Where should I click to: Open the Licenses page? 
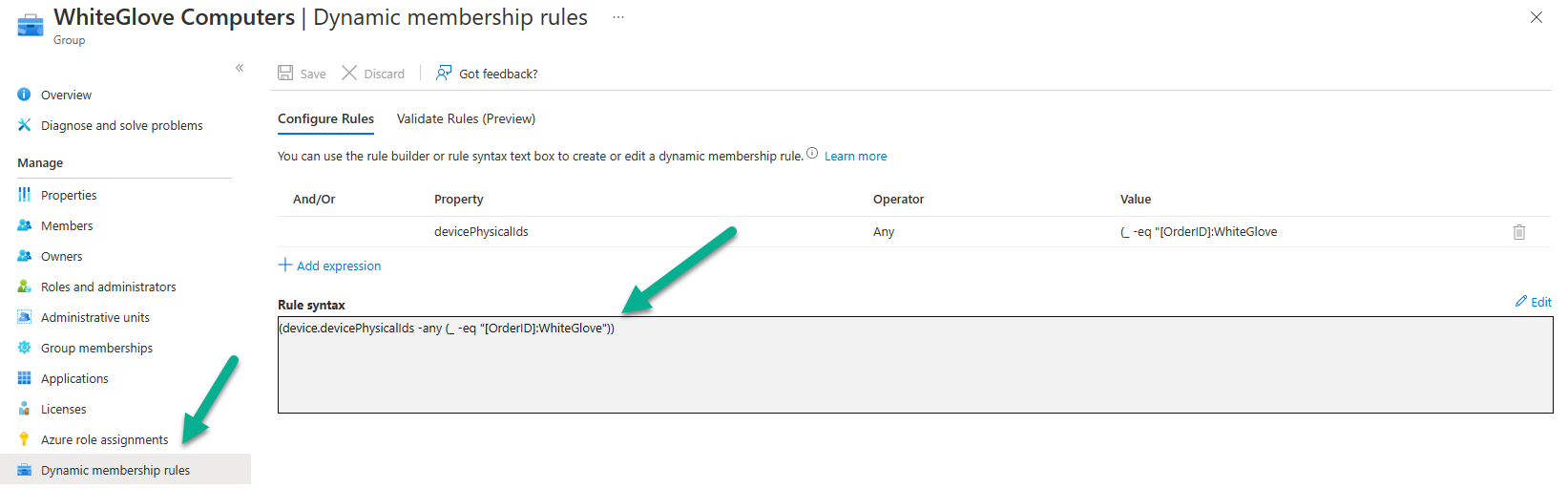(x=64, y=409)
